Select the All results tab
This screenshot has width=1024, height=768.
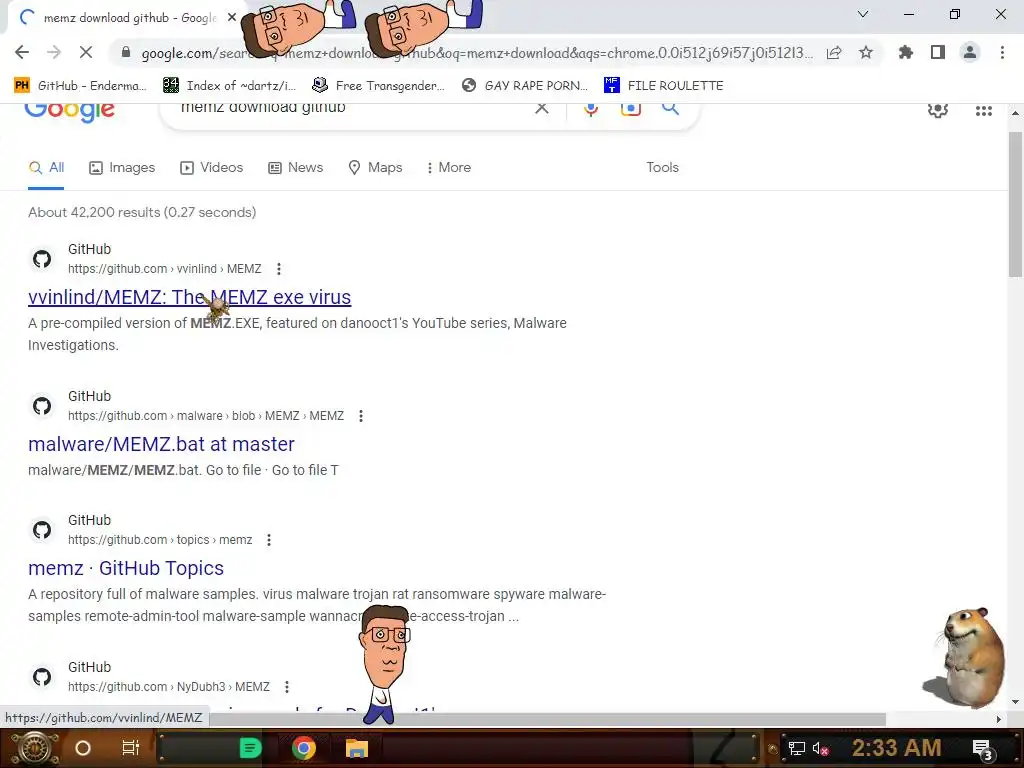pos(46,168)
